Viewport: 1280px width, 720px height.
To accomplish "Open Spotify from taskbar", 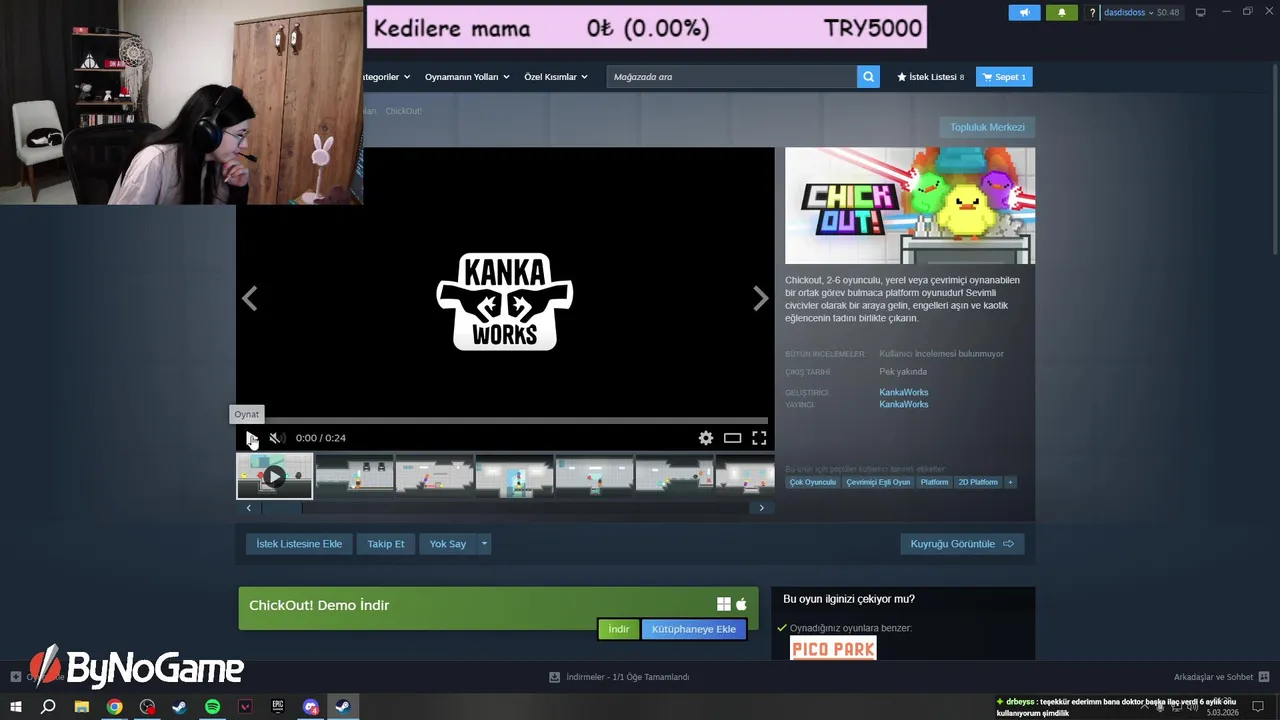I will [212, 707].
